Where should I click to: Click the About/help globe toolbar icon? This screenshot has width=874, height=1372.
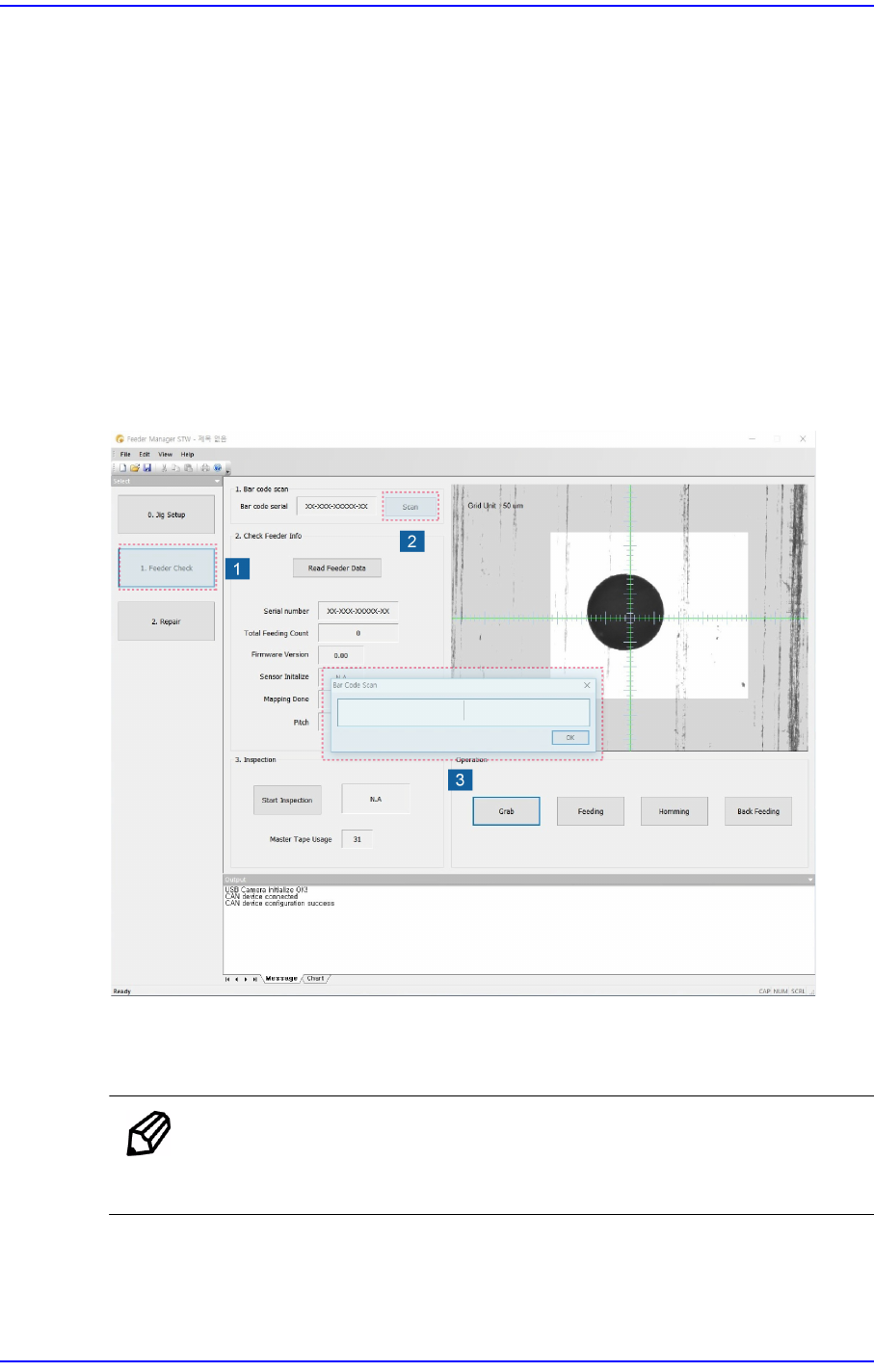pyautogui.click(x=217, y=467)
